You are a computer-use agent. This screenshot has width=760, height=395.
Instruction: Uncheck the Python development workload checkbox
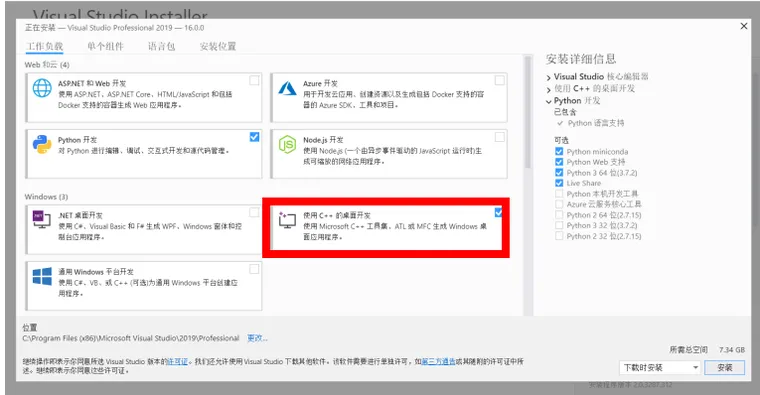pyautogui.click(x=254, y=137)
